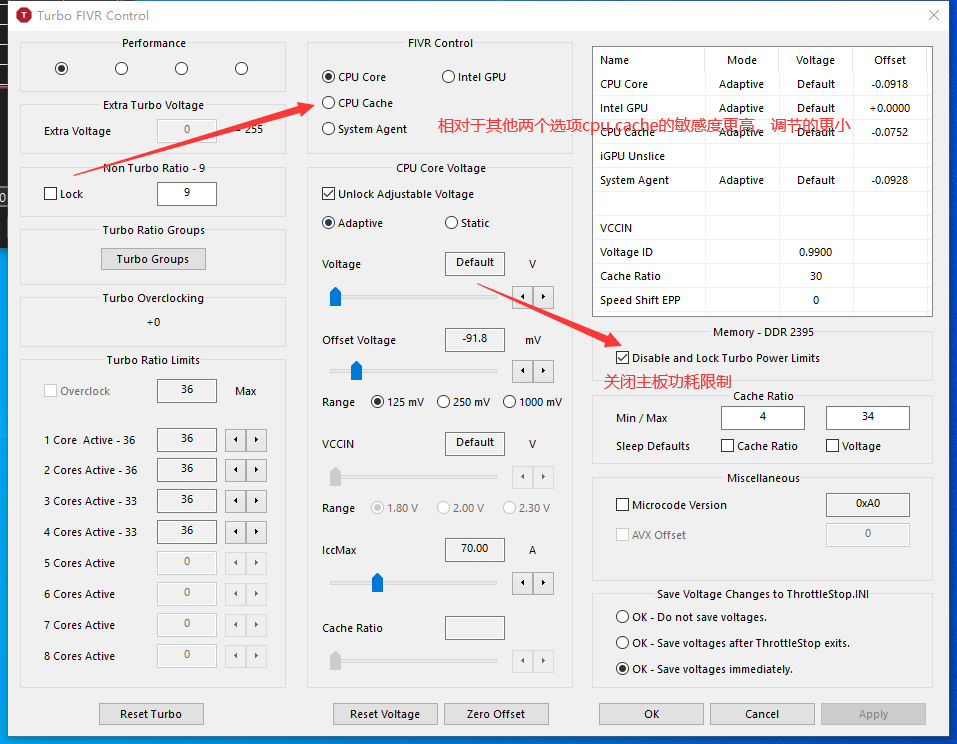
Task: Click the Cache Ratio Min field
Action: (x=763, y=418)
